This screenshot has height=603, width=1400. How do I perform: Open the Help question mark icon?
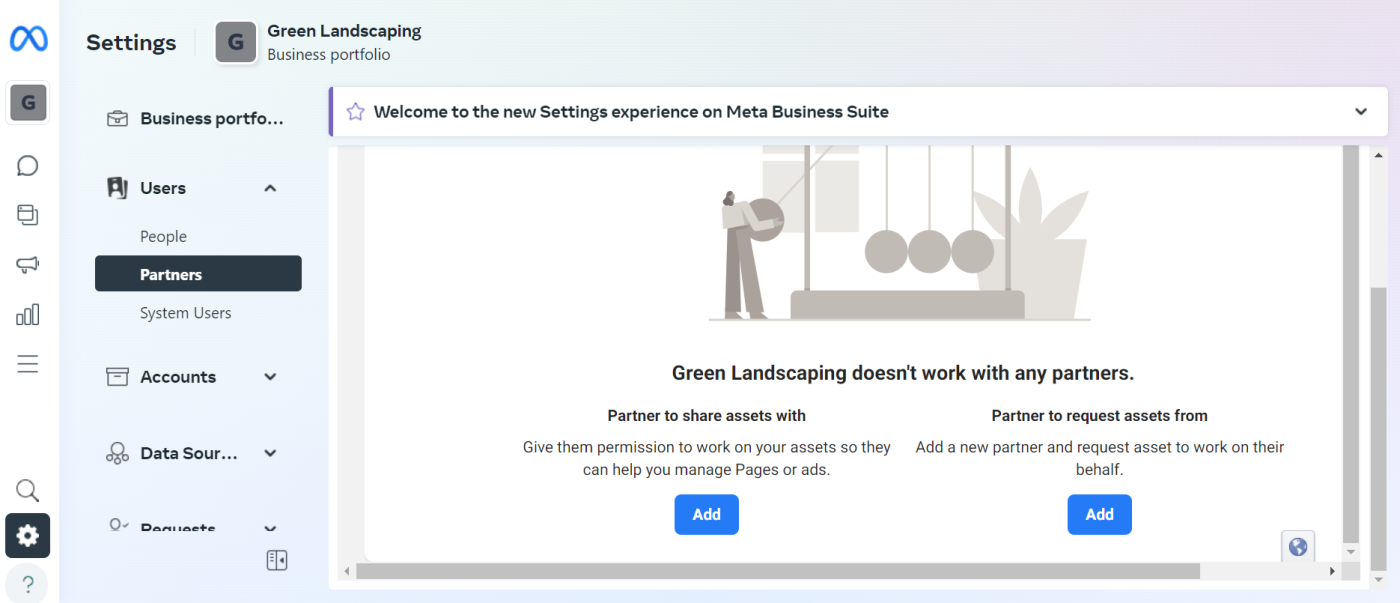pyautogui.click(x=28, y=584)
